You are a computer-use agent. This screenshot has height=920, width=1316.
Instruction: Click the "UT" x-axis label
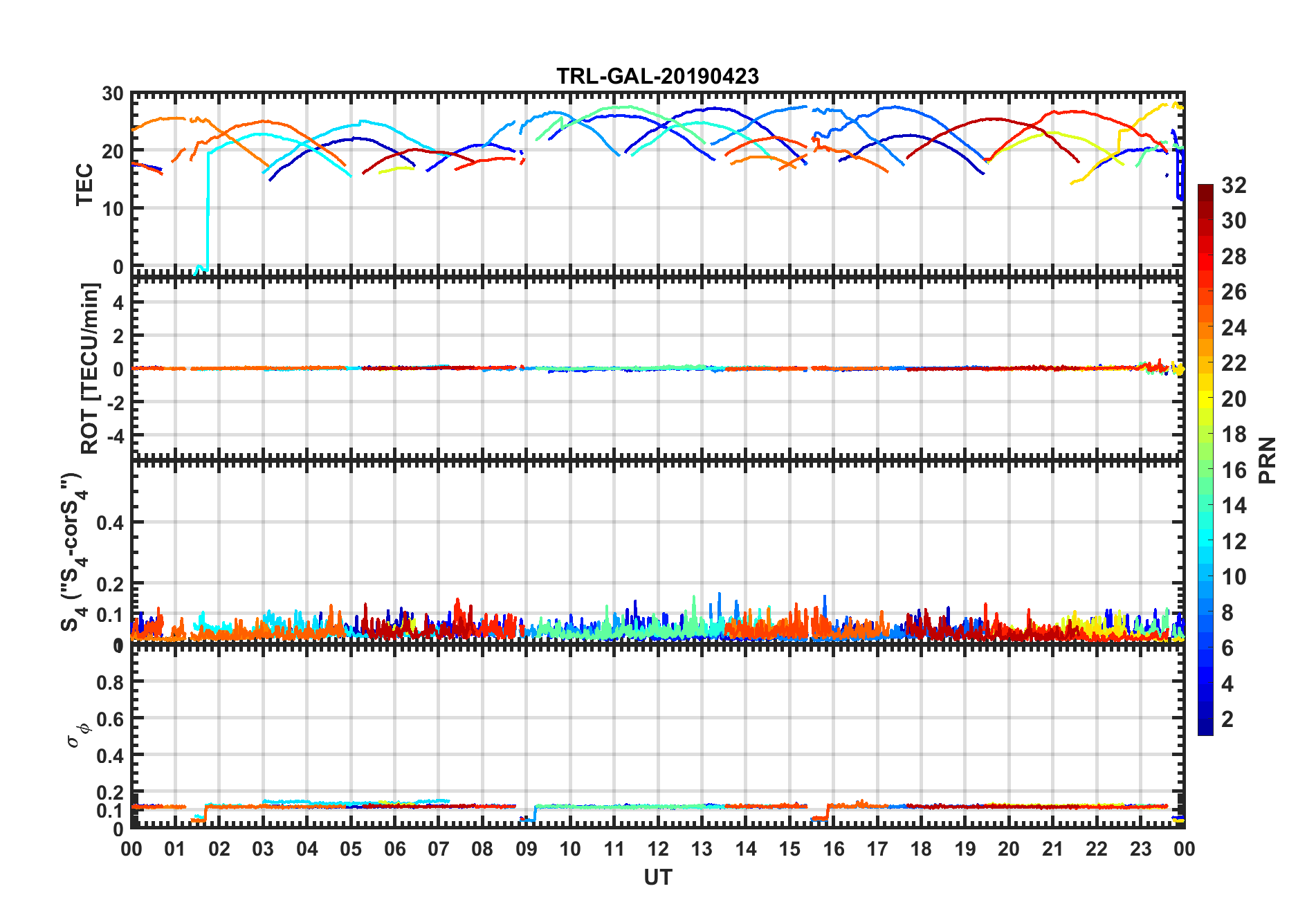(658, 878)
